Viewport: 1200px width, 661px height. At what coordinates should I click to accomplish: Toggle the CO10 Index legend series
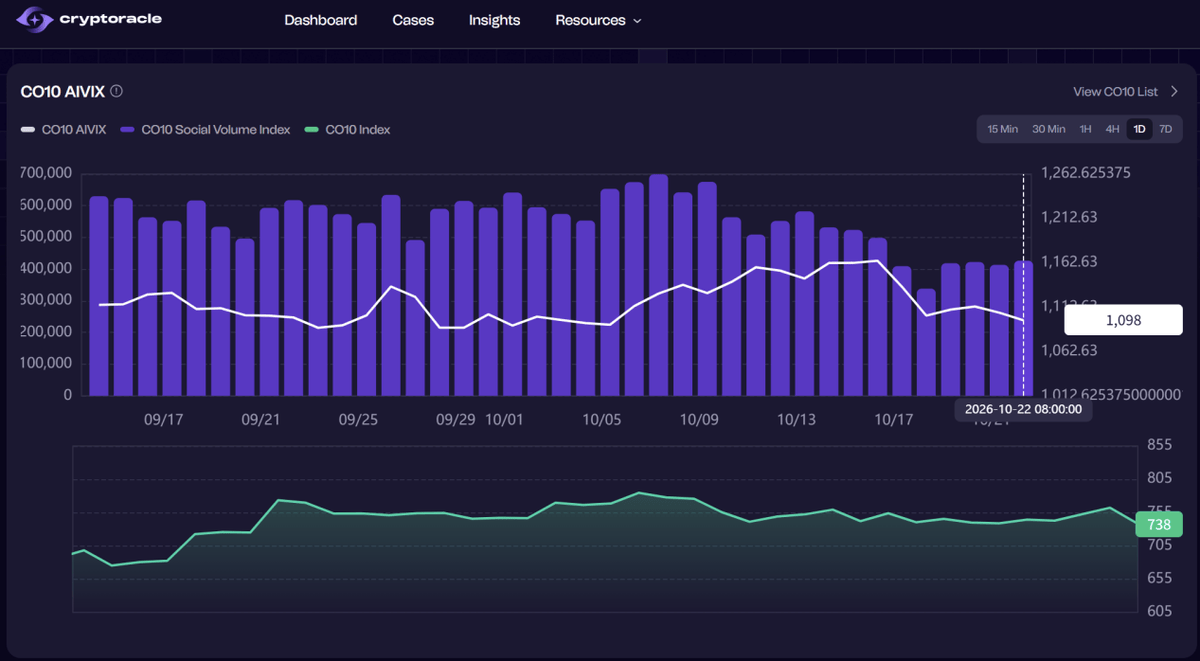click(x=347, y=130)
